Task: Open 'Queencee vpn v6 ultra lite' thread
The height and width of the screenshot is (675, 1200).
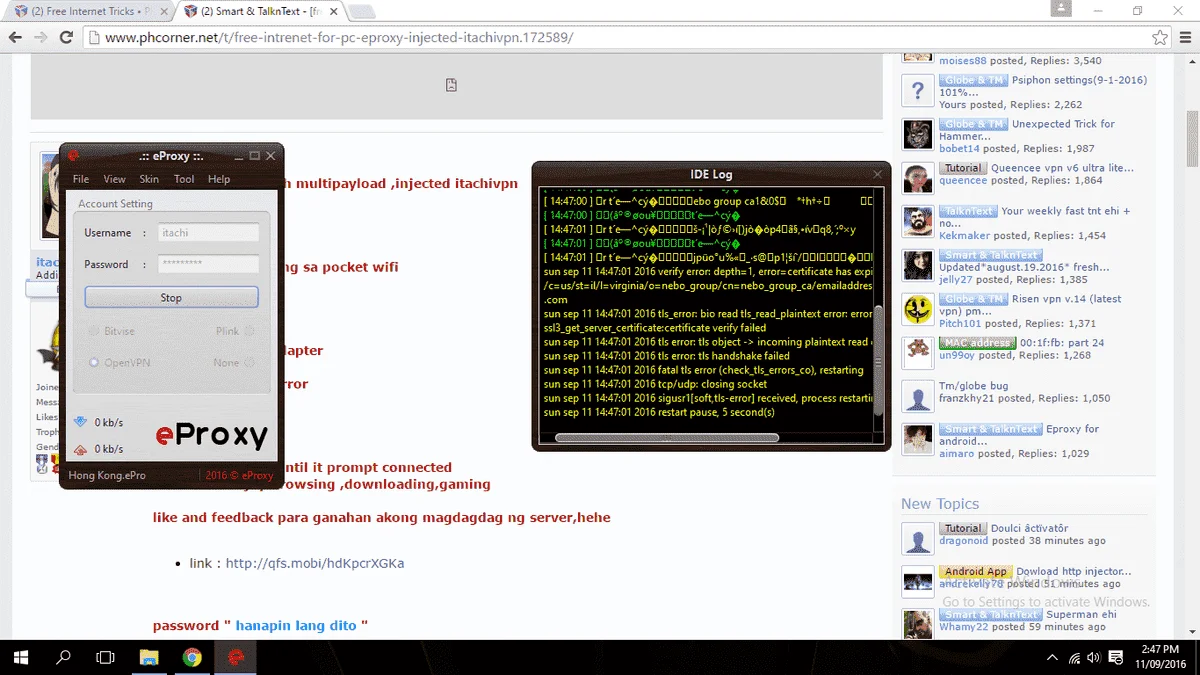Action: (1063, 168)
